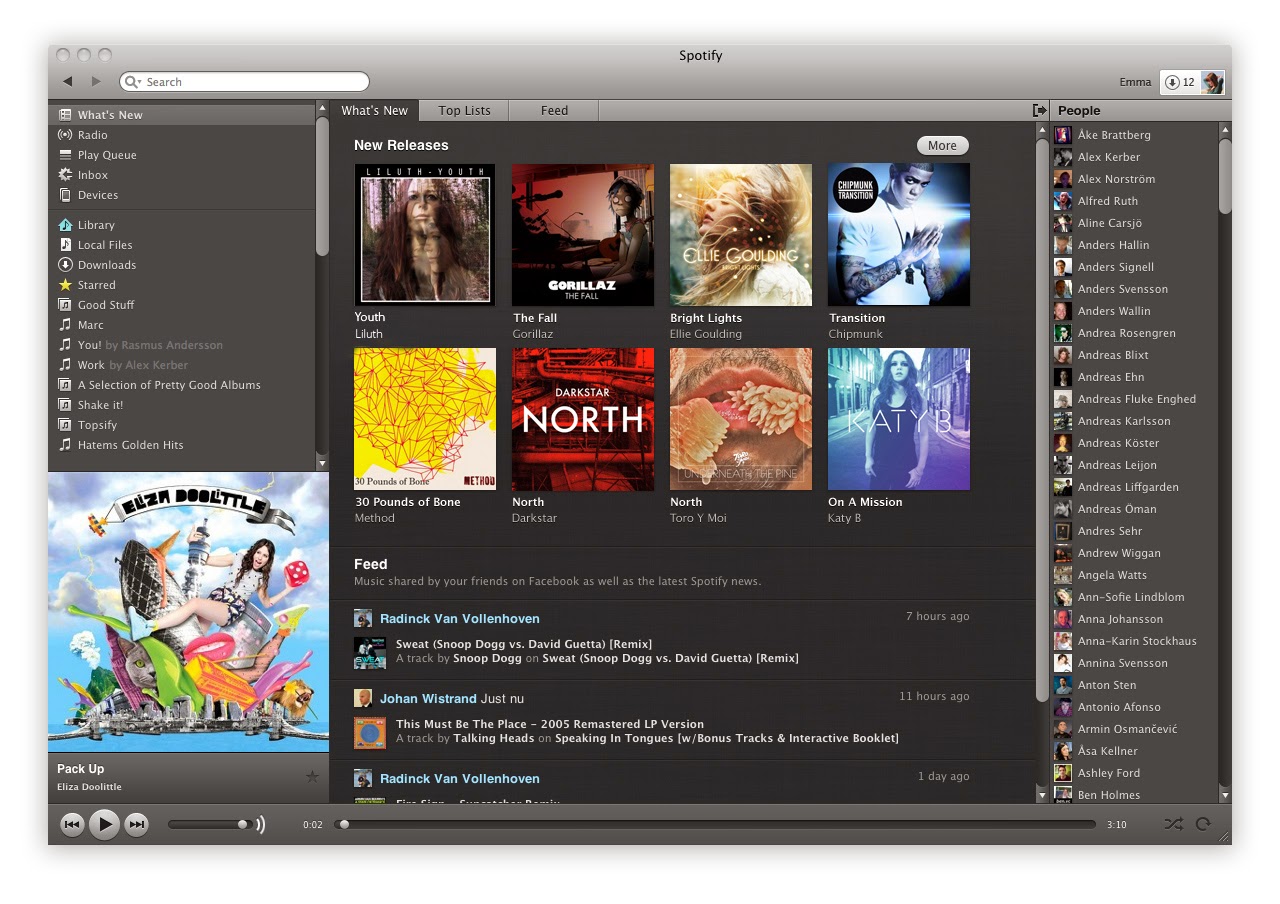Screen dimensions: 1280x904
Task: Click Åke Brattberg's avatar
Action: click(1063, 135)
